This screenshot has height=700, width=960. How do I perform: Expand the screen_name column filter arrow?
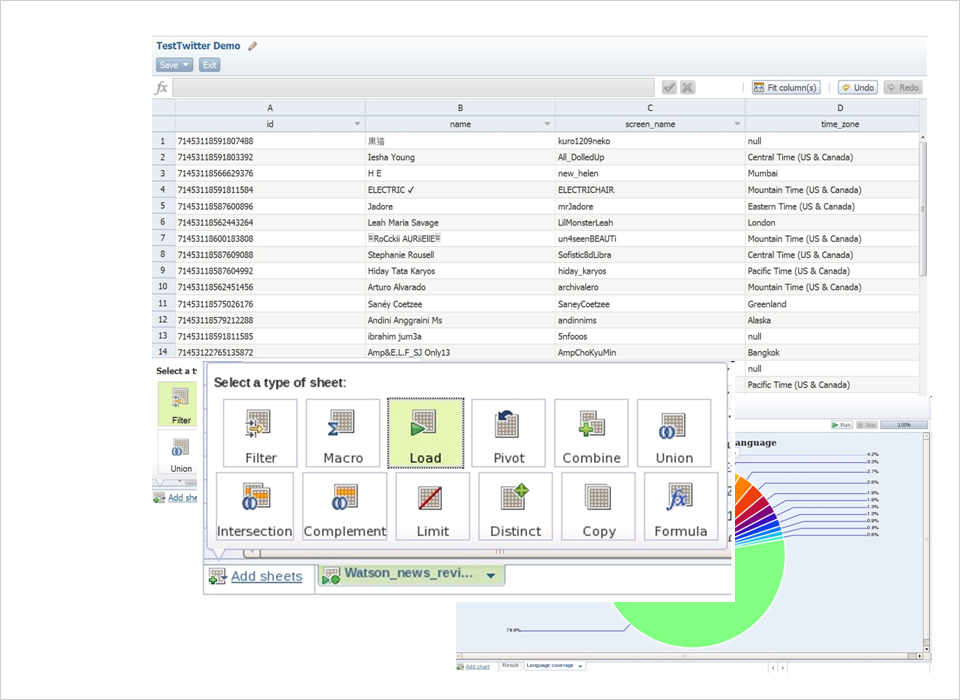point(737,124)
